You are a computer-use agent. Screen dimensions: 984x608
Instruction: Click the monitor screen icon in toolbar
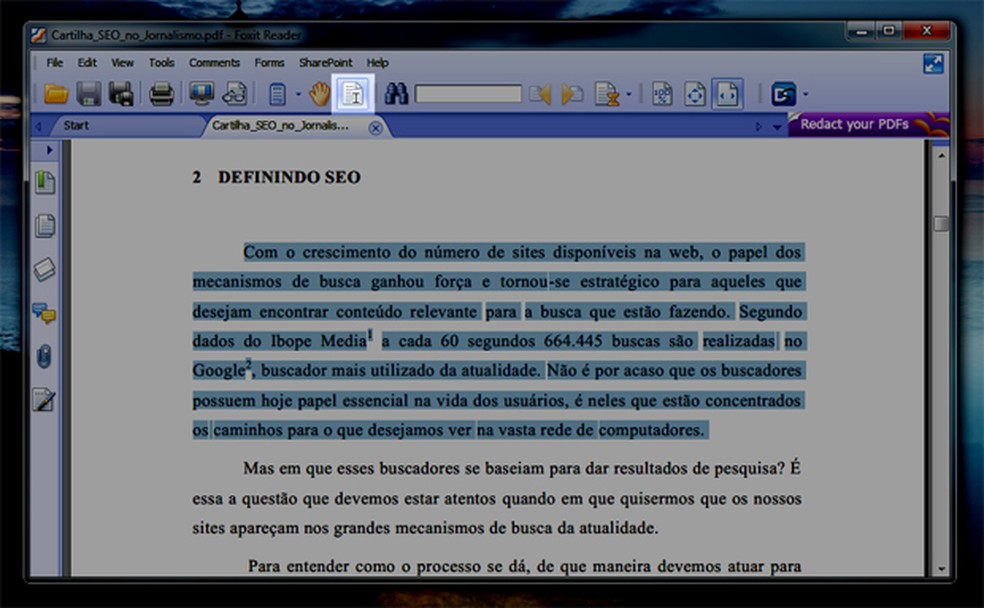[201, 94]
